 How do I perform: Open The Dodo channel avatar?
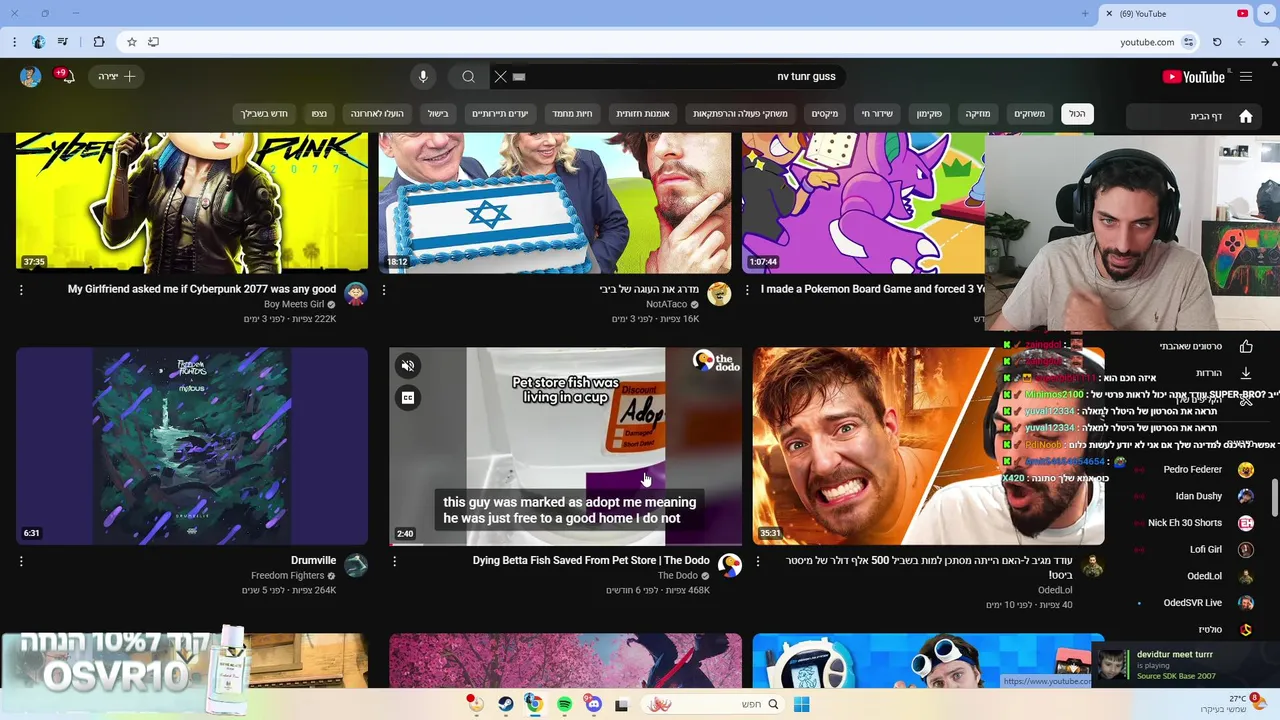point(730,566)
